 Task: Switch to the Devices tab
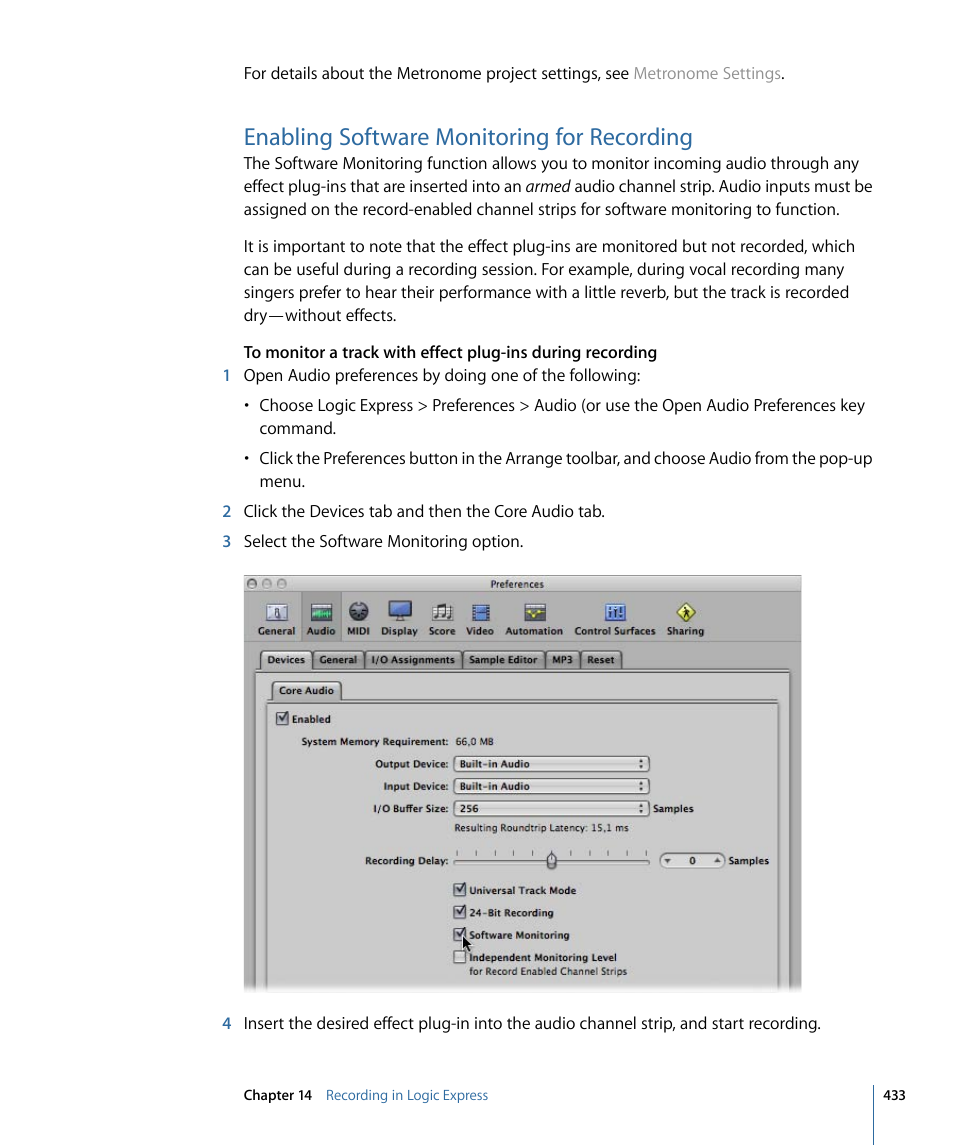[x=286, y=659]
